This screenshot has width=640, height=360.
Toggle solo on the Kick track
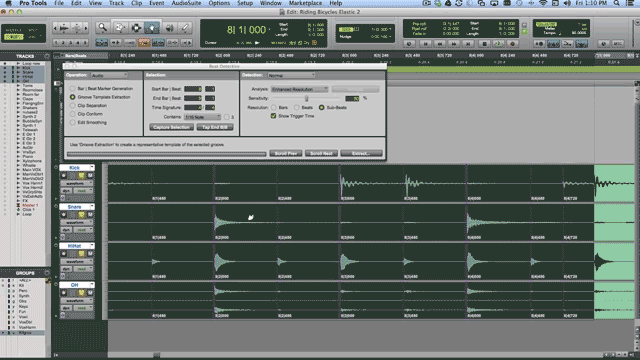tap(81, 176)
